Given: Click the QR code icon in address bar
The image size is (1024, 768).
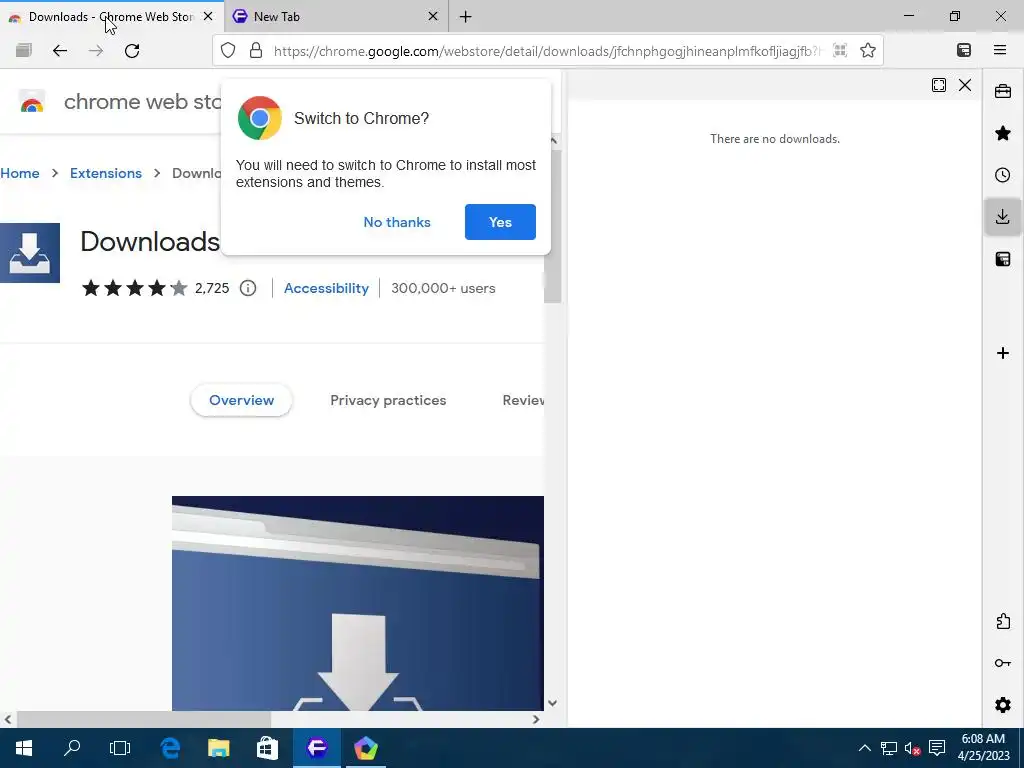Looking at the screenshot, I should pos(840,50).
